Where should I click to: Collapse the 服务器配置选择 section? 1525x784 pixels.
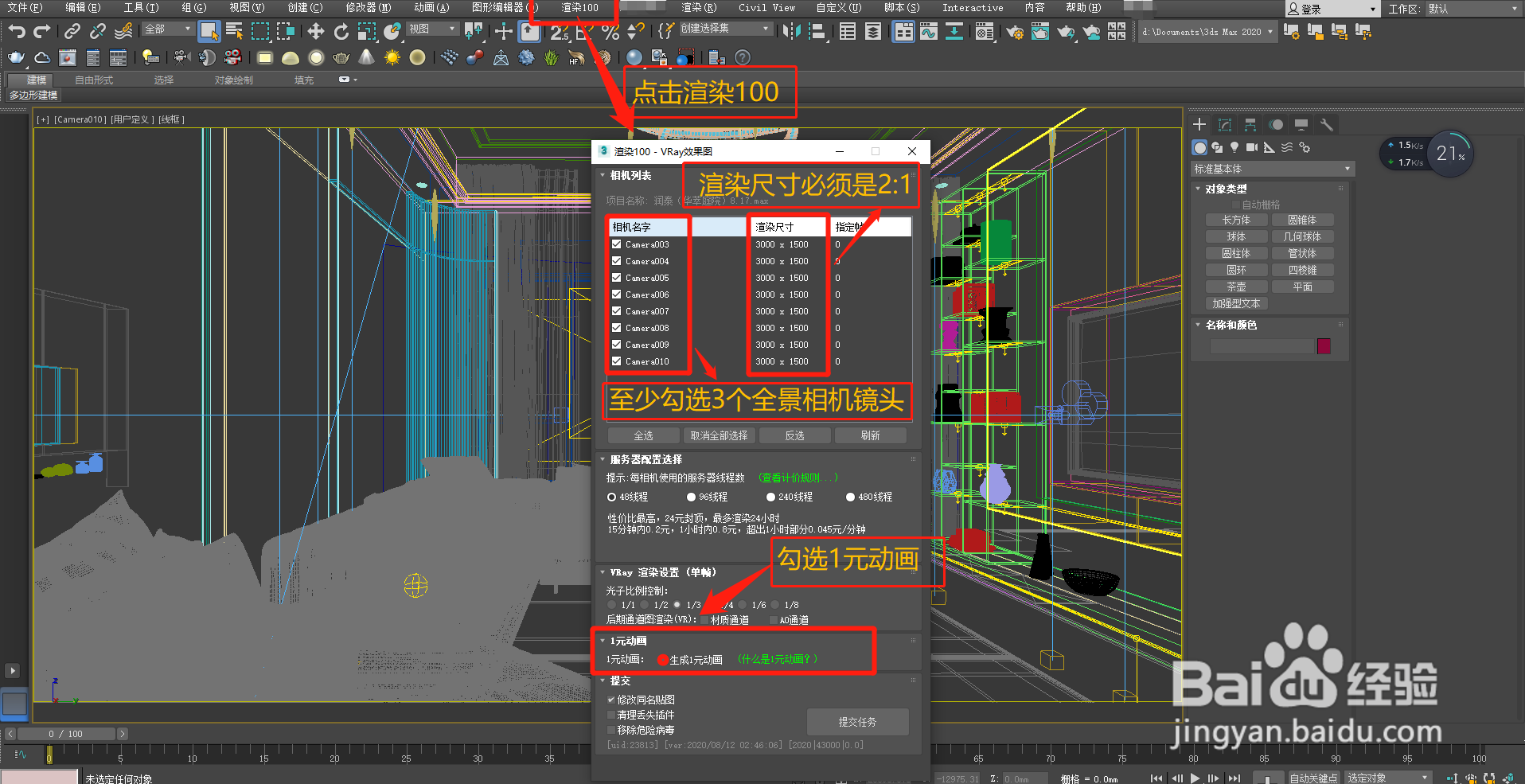click(603, 460)
